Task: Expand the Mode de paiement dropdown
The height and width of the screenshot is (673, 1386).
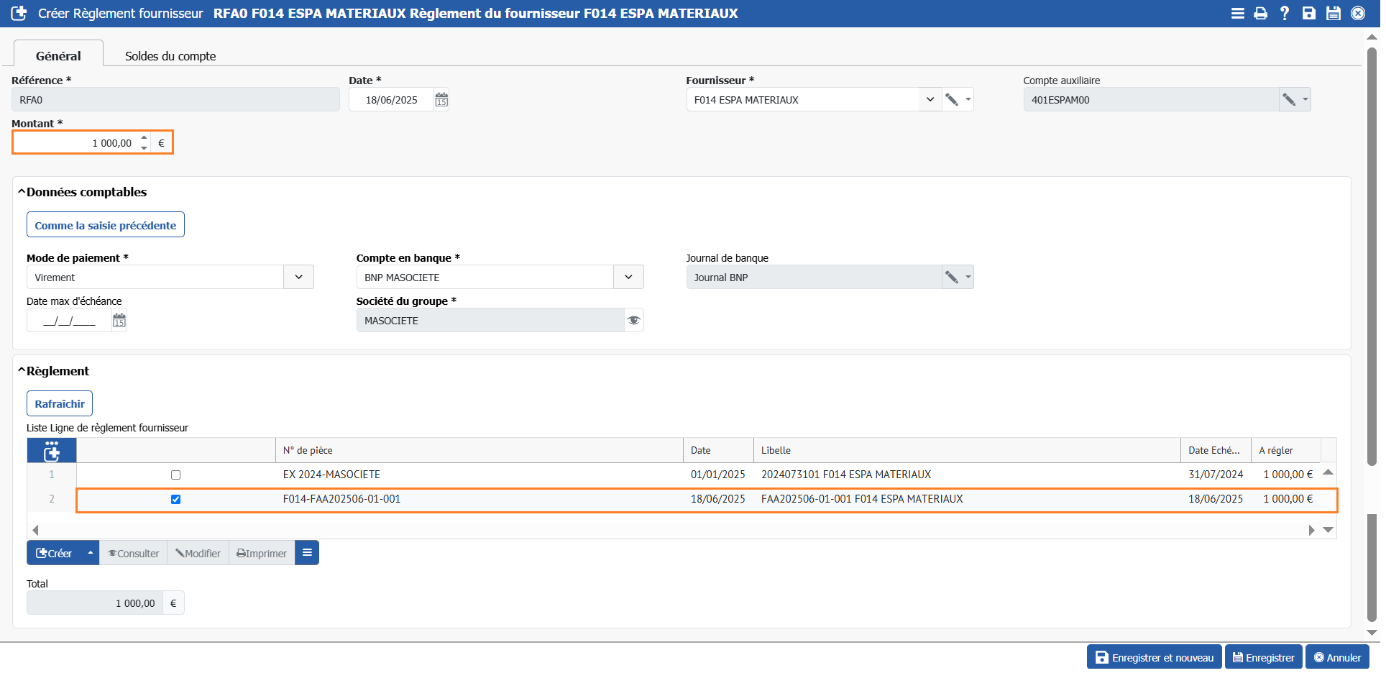Action: pyautogui.click(x=299, y=277)
